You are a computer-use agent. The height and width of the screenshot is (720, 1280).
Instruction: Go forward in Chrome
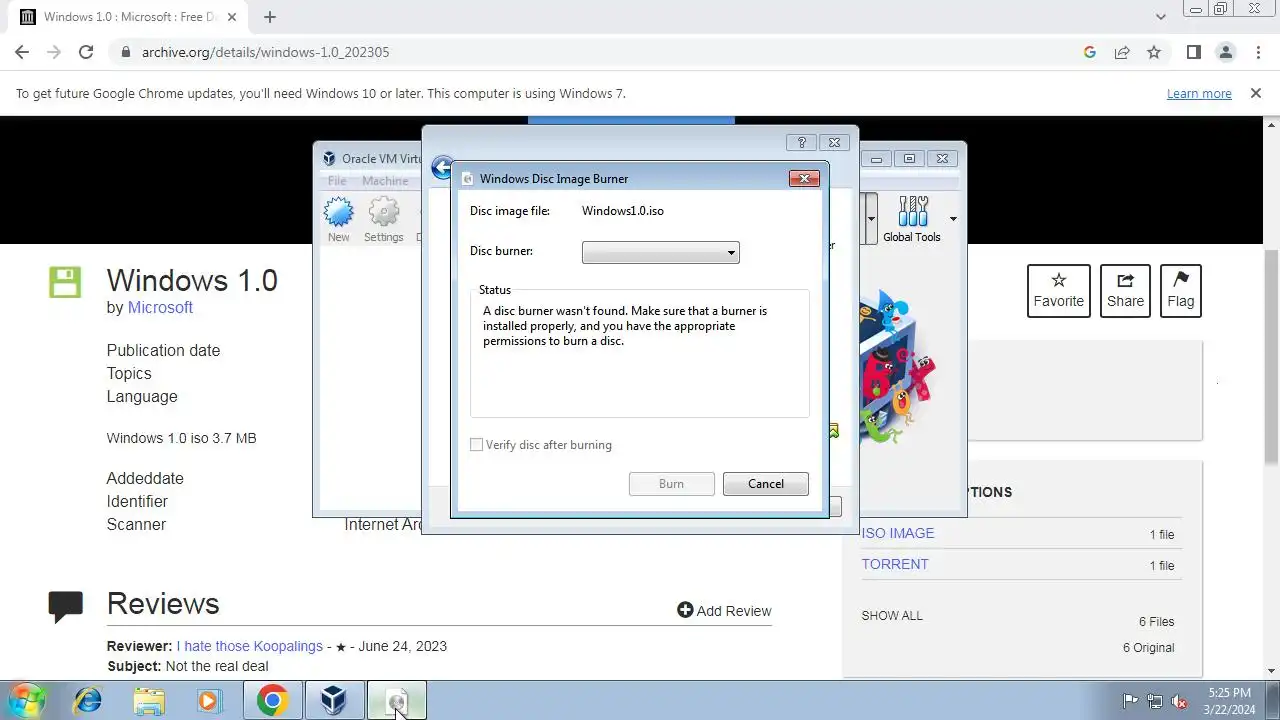[54, 52]
